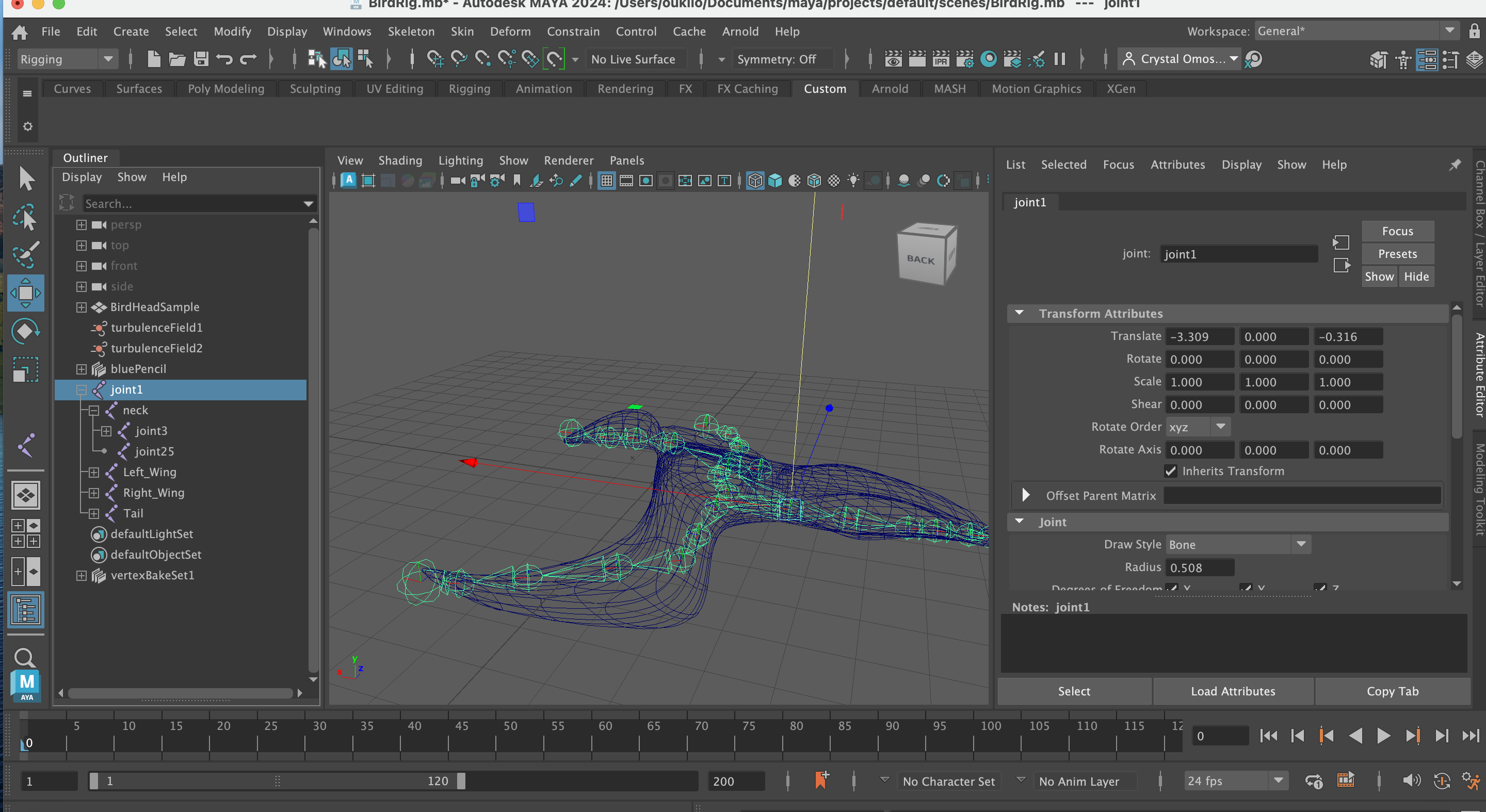This screenshot has height=812, width=1486.
Task: Collapse the Transform Attributes section
Action: click(x=1020, y=313)
